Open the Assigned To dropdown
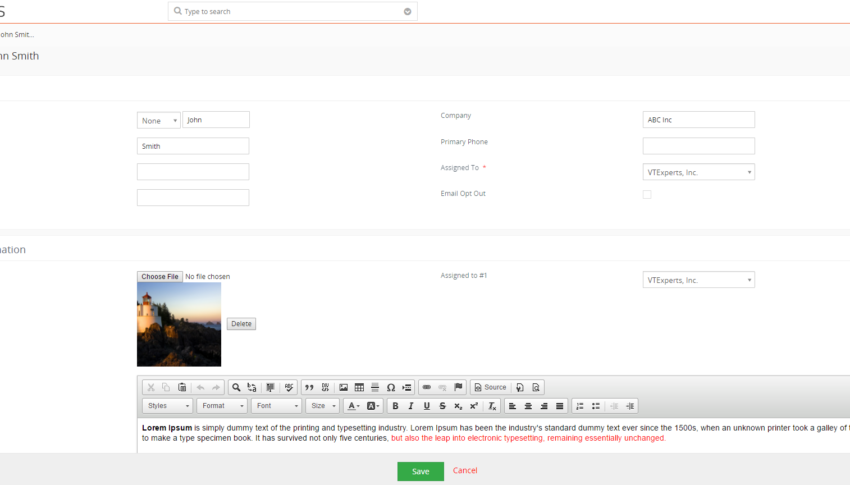This screenshot has width=850, height=485. tap(699, 172)
